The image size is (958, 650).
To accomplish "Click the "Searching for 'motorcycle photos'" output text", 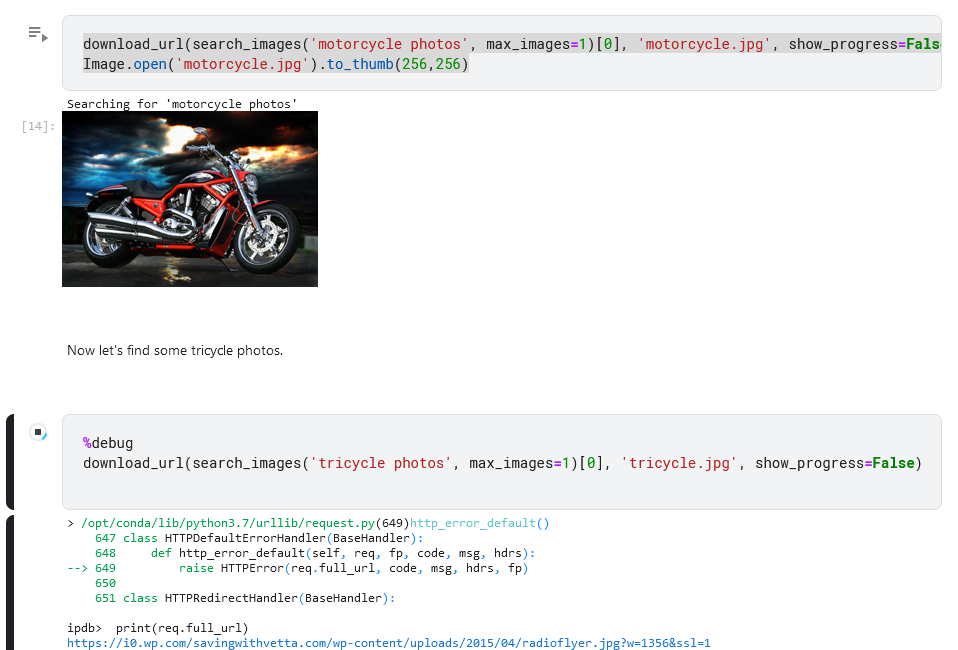I will [x=182, y=104].
